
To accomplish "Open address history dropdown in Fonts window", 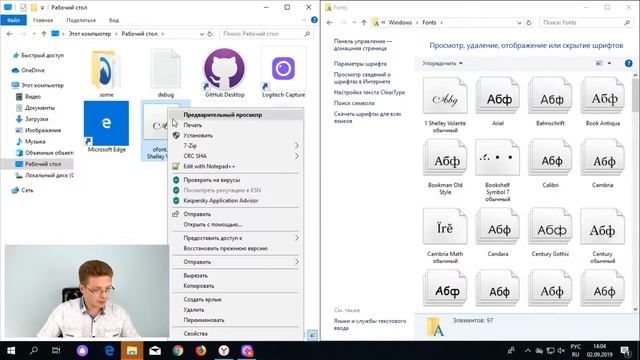I will (519, 23).
